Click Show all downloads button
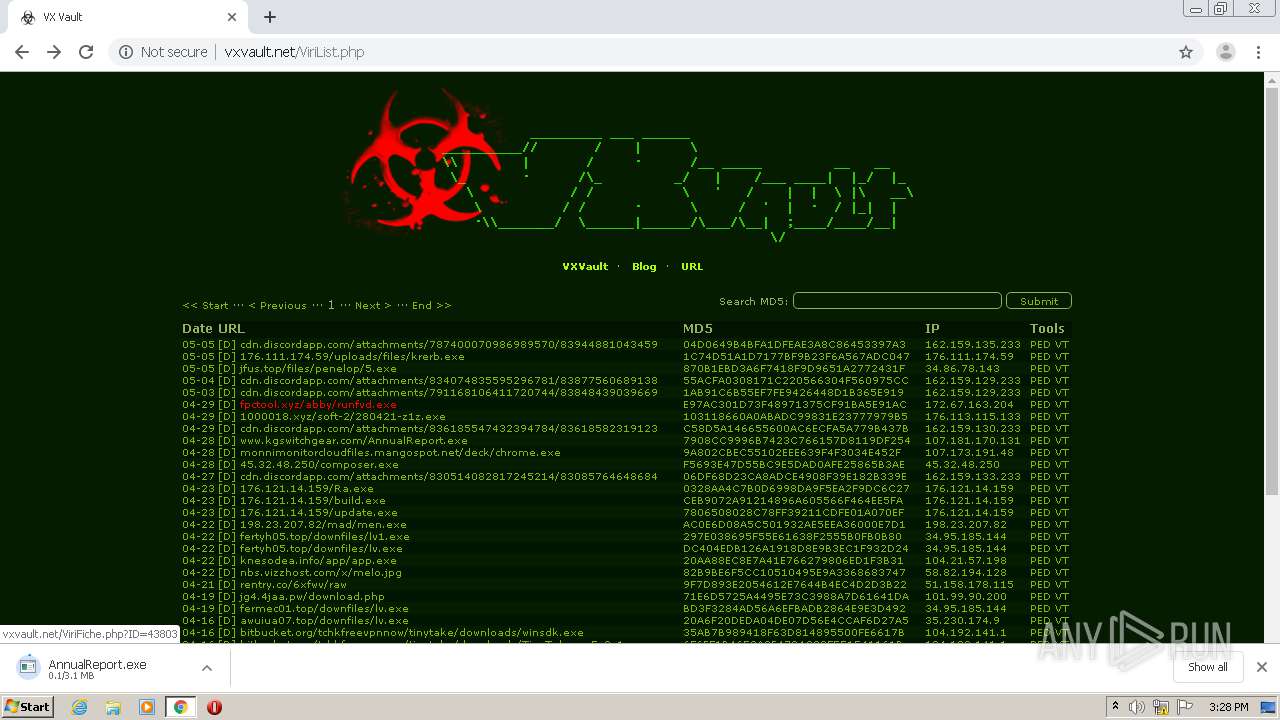 point(1208,667)
